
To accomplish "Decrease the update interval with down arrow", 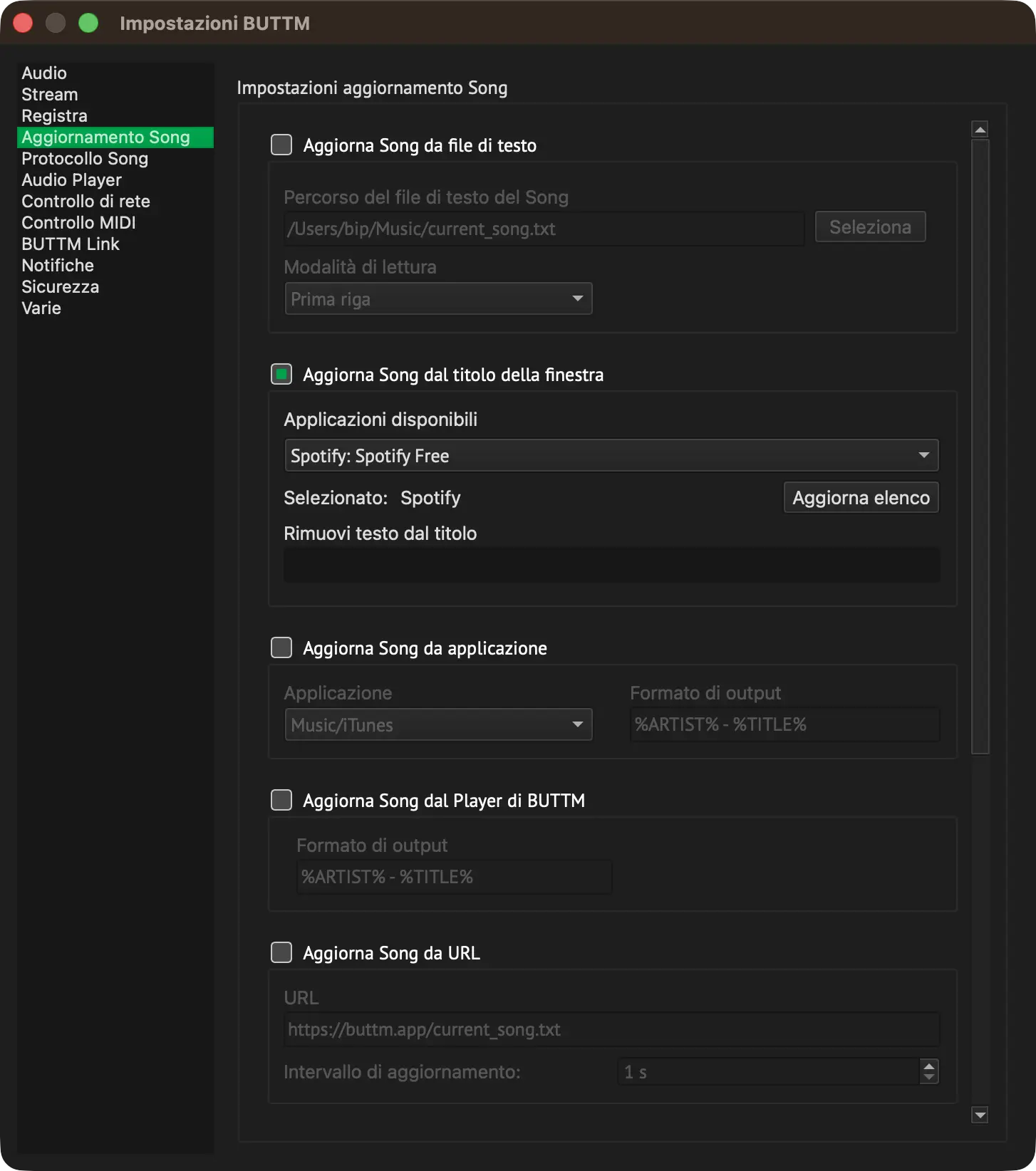I will point(929,1078).
